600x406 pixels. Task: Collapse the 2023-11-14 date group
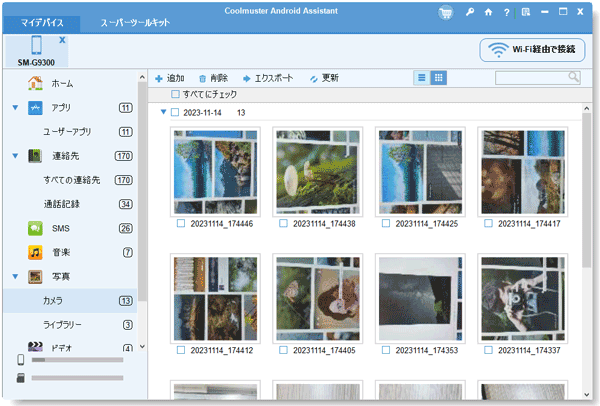[163, 112]
